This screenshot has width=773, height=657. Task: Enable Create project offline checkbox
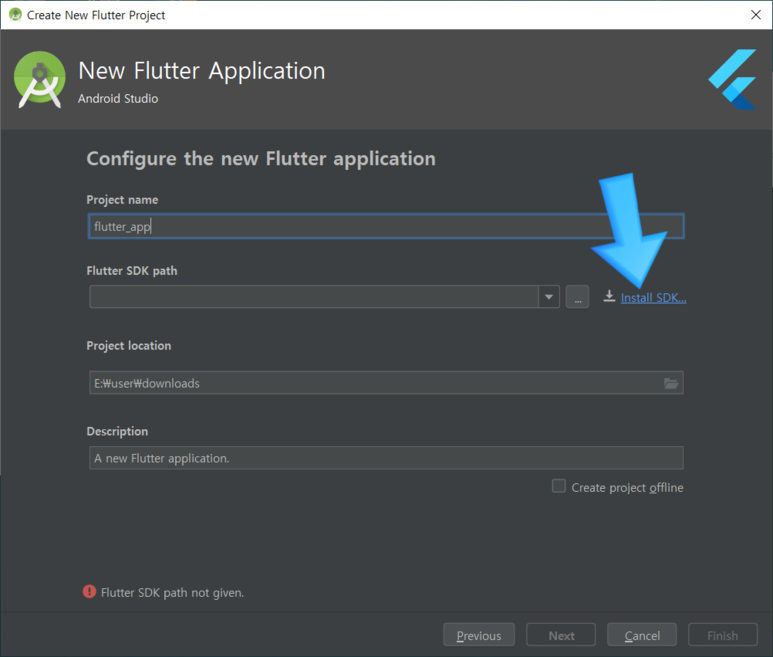(559, 486)
